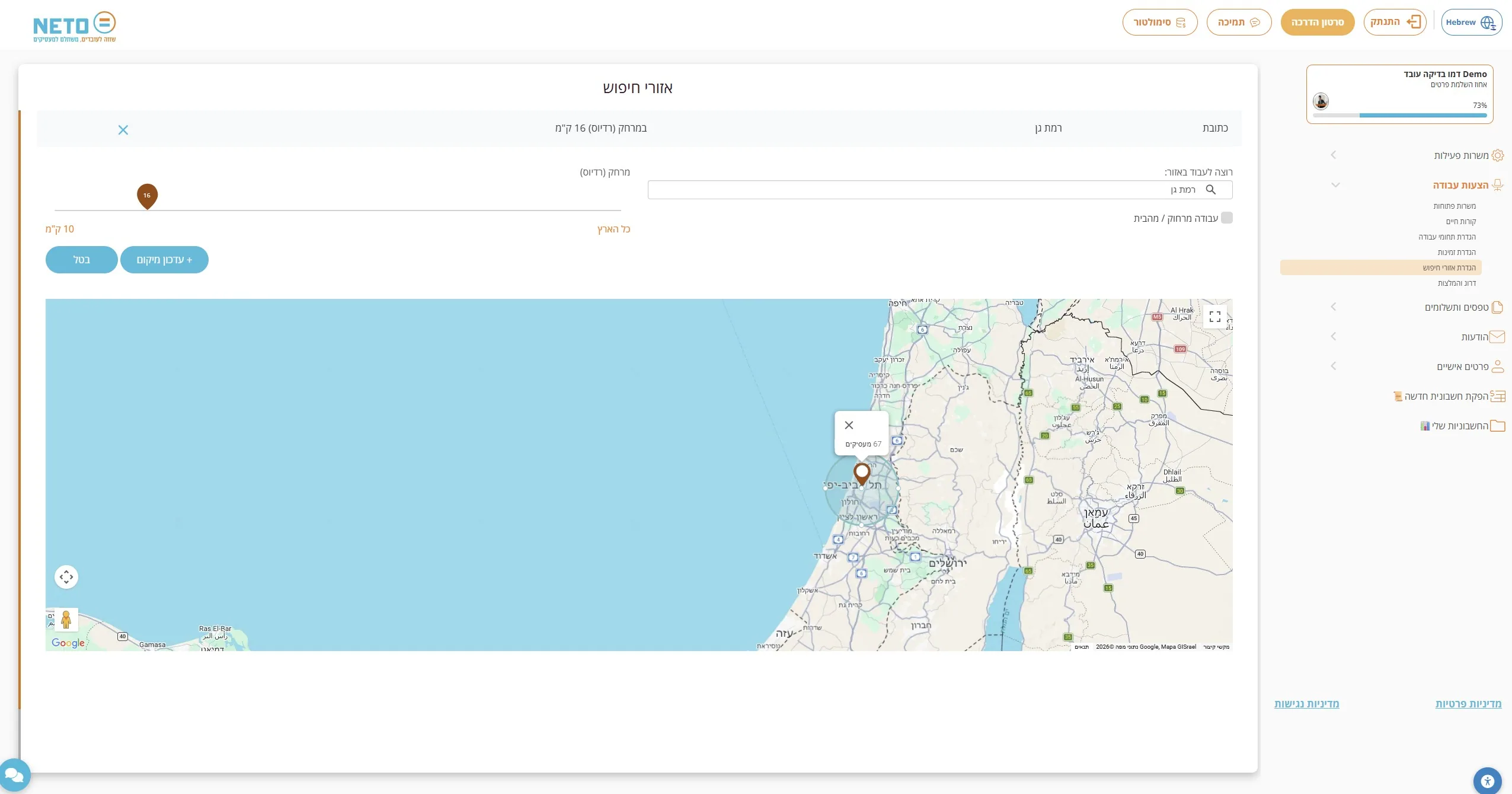The height and width of the screenshot is (794, 1512).
Task: Open קורות חיים submenu item
Action: [1461, 221]
